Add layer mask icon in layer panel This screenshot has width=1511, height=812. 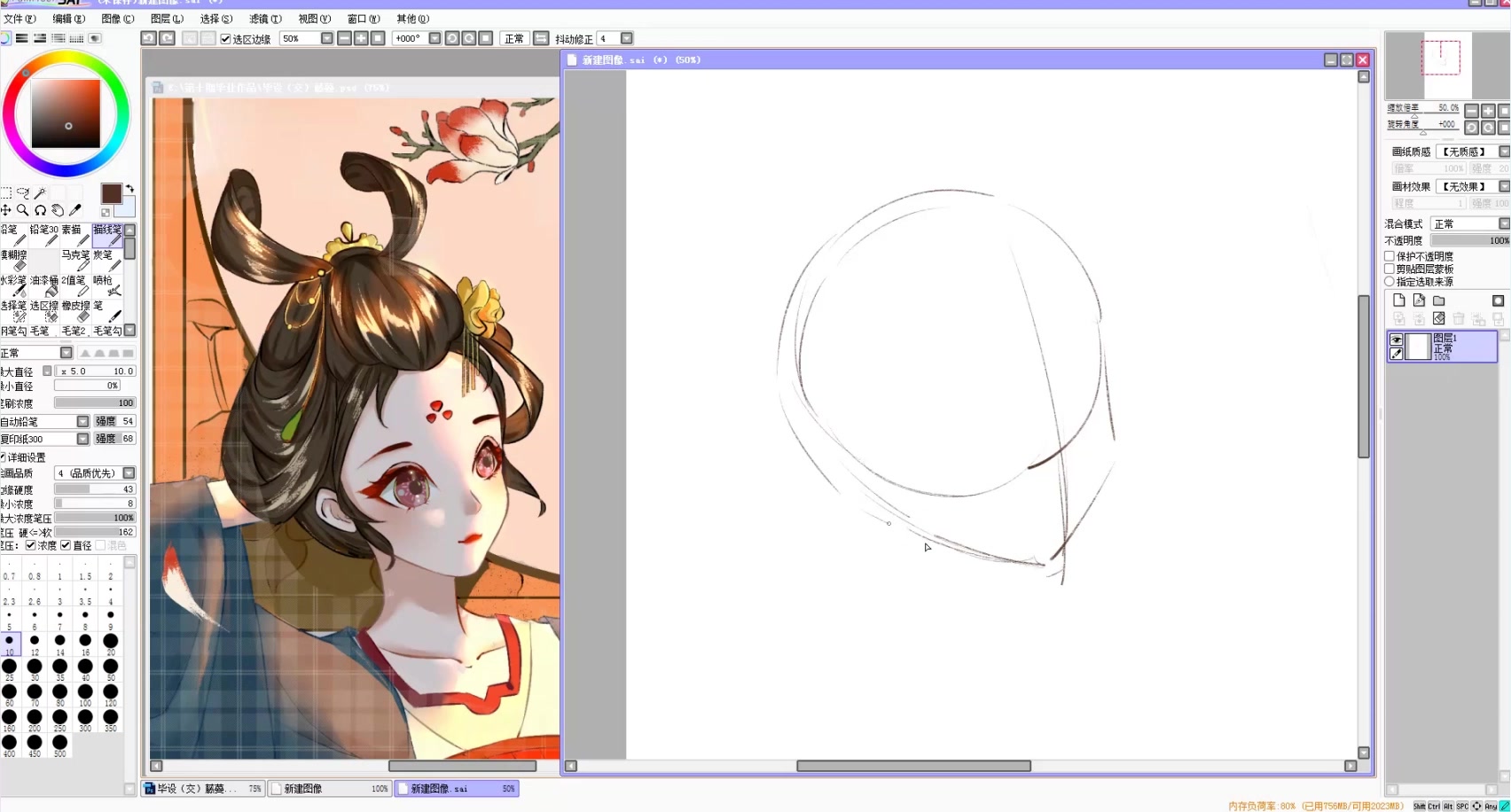tap(1498, 301)
